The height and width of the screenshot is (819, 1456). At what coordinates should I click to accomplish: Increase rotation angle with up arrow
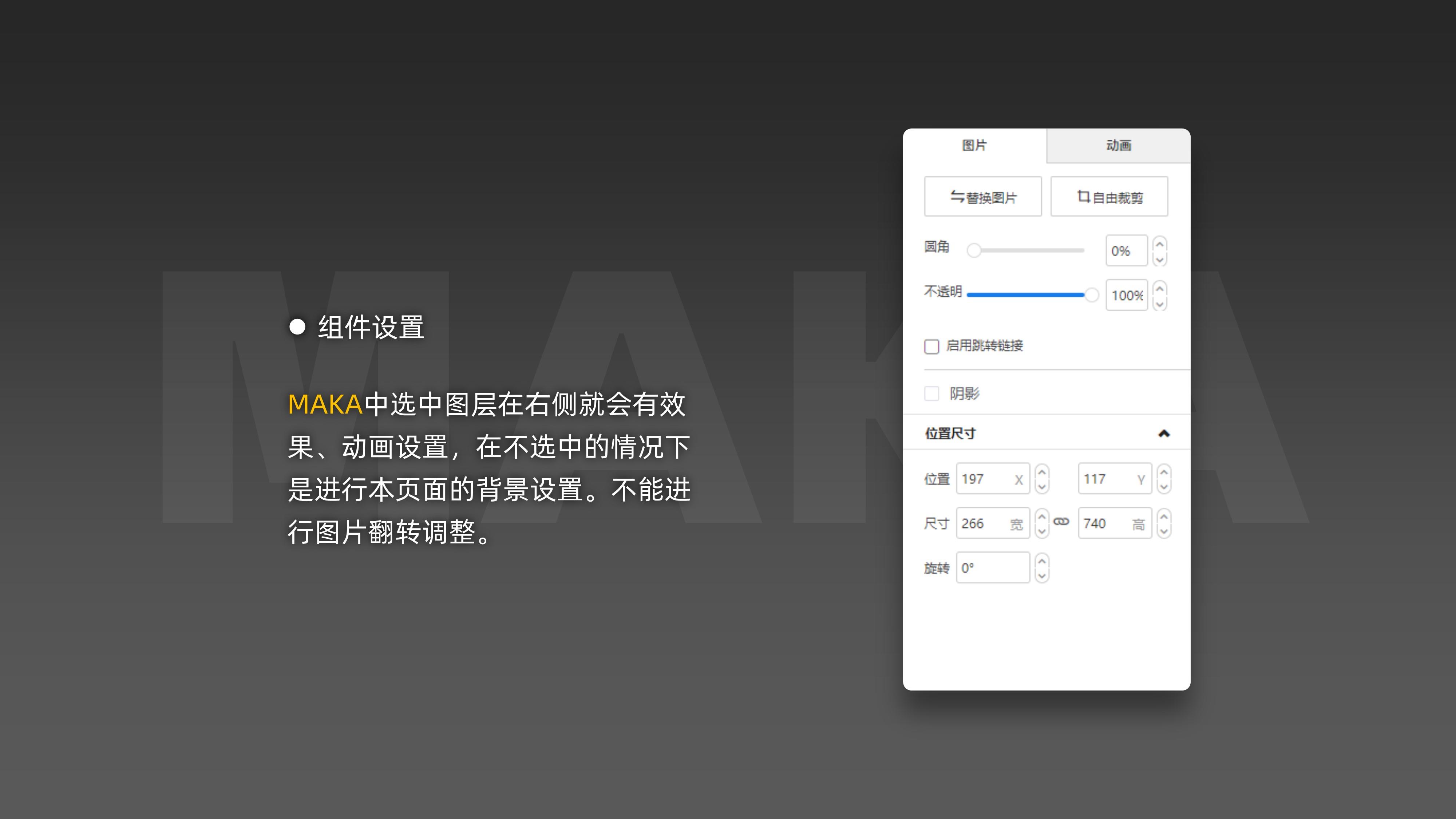(1042, 561)
